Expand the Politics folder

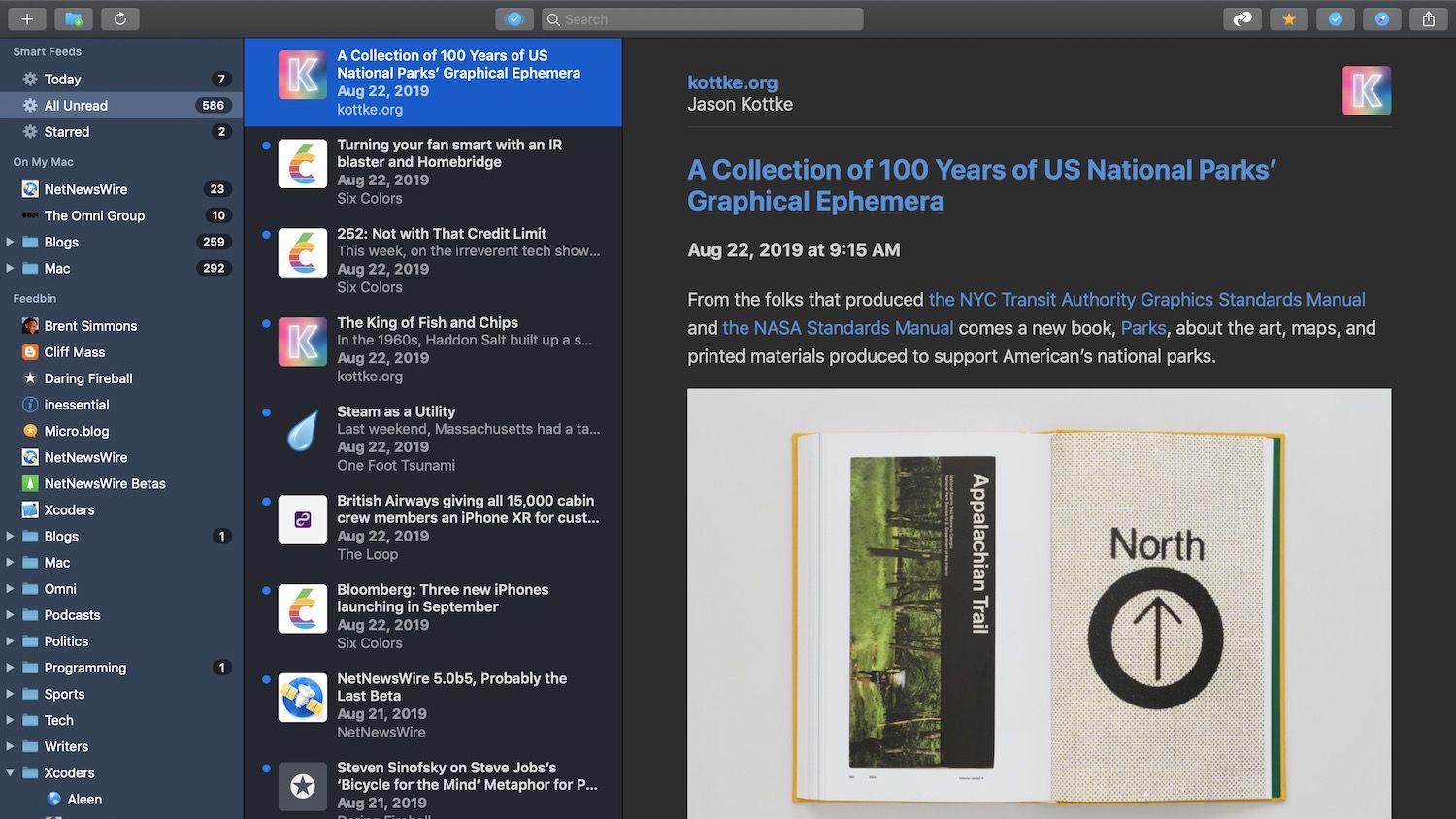[x=11, y=641]
